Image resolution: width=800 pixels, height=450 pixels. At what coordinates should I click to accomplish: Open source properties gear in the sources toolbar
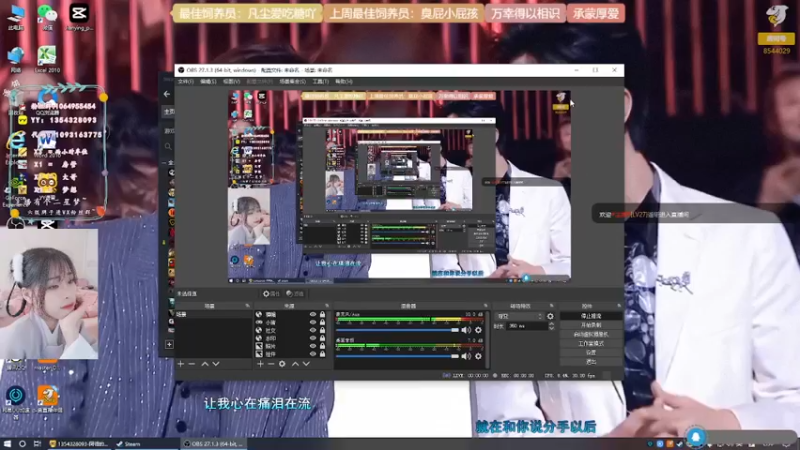coord(282,364)
